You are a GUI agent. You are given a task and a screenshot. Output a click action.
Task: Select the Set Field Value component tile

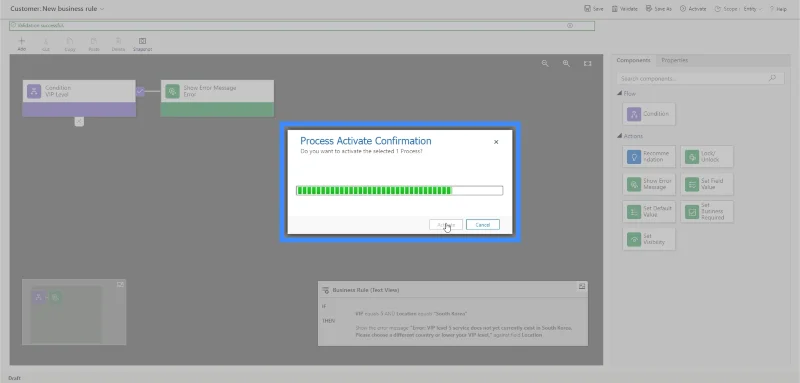(707, 184)
